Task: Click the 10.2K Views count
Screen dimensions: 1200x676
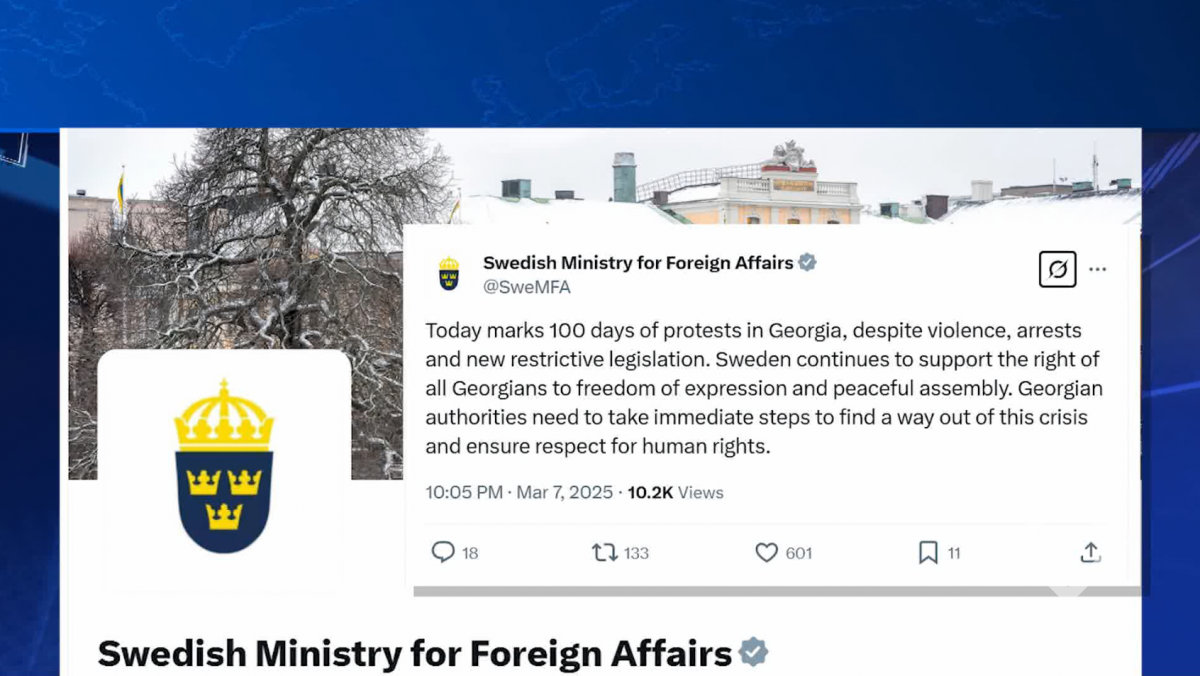Action: coord(675,492)
